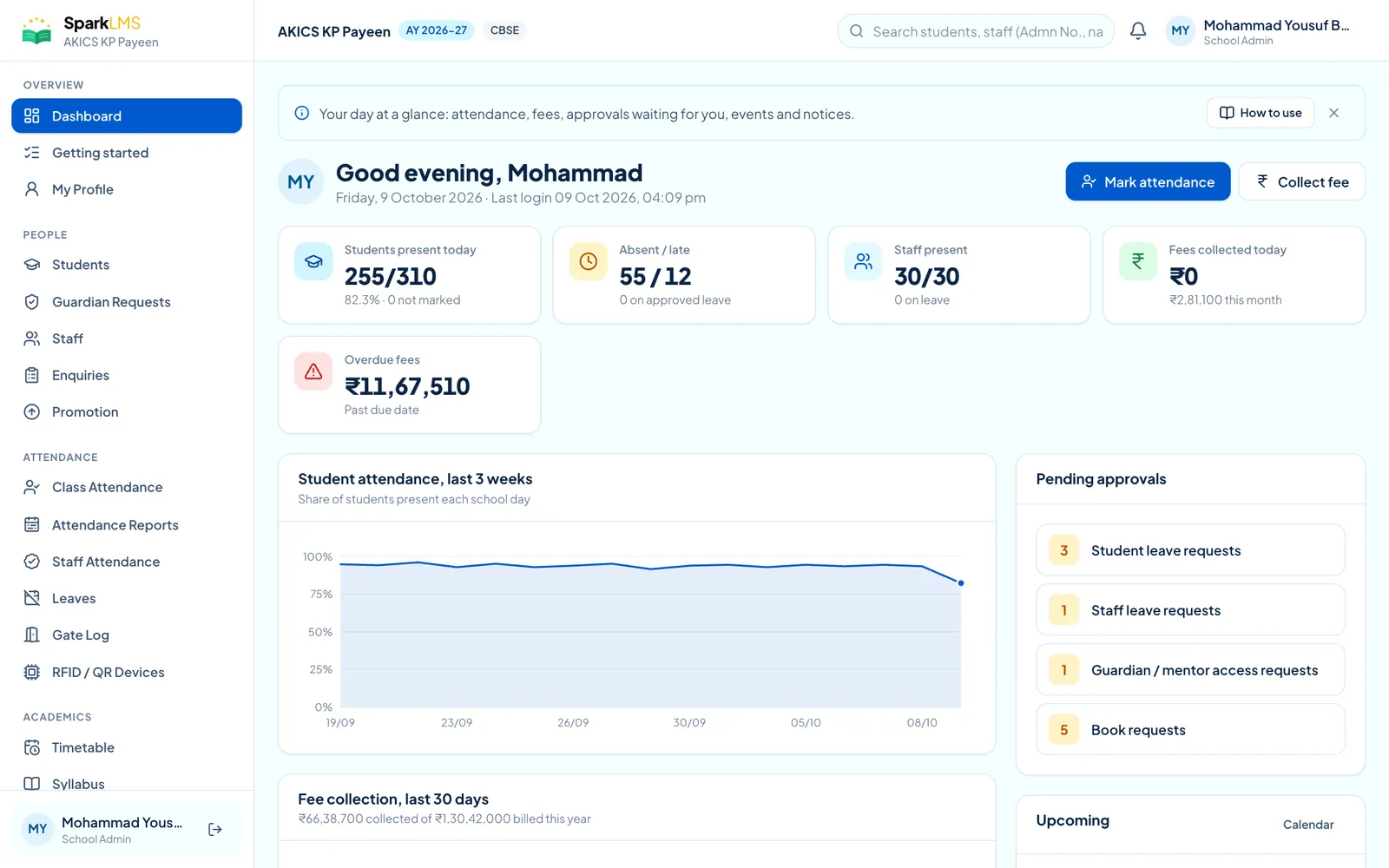Open Guardian Requests
1389x868 pixels.
[x=127, y=302]
